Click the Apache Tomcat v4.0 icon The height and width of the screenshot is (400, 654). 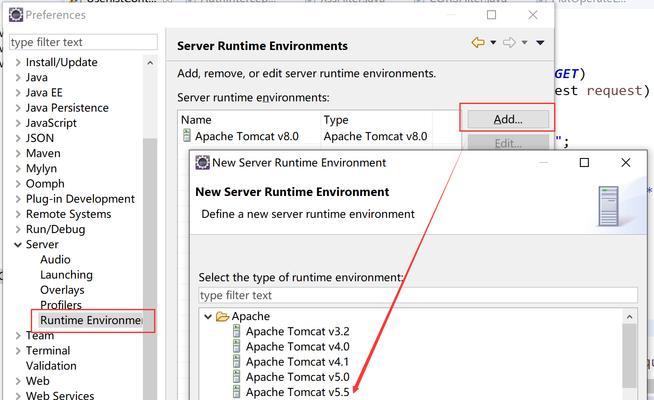[x=236, y=346]
